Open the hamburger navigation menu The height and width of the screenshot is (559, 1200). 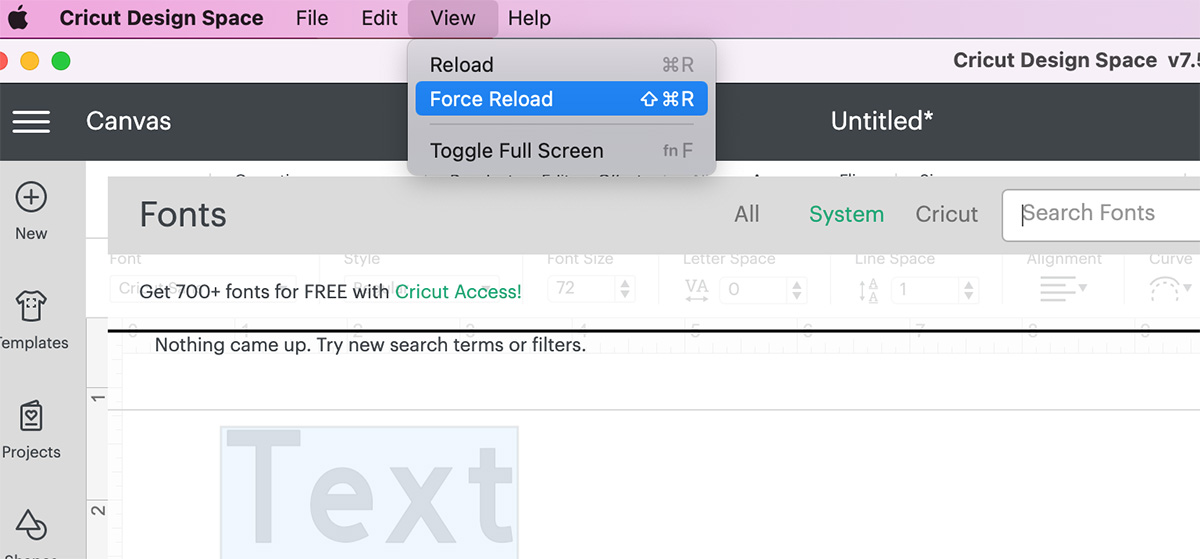(31, 121)
